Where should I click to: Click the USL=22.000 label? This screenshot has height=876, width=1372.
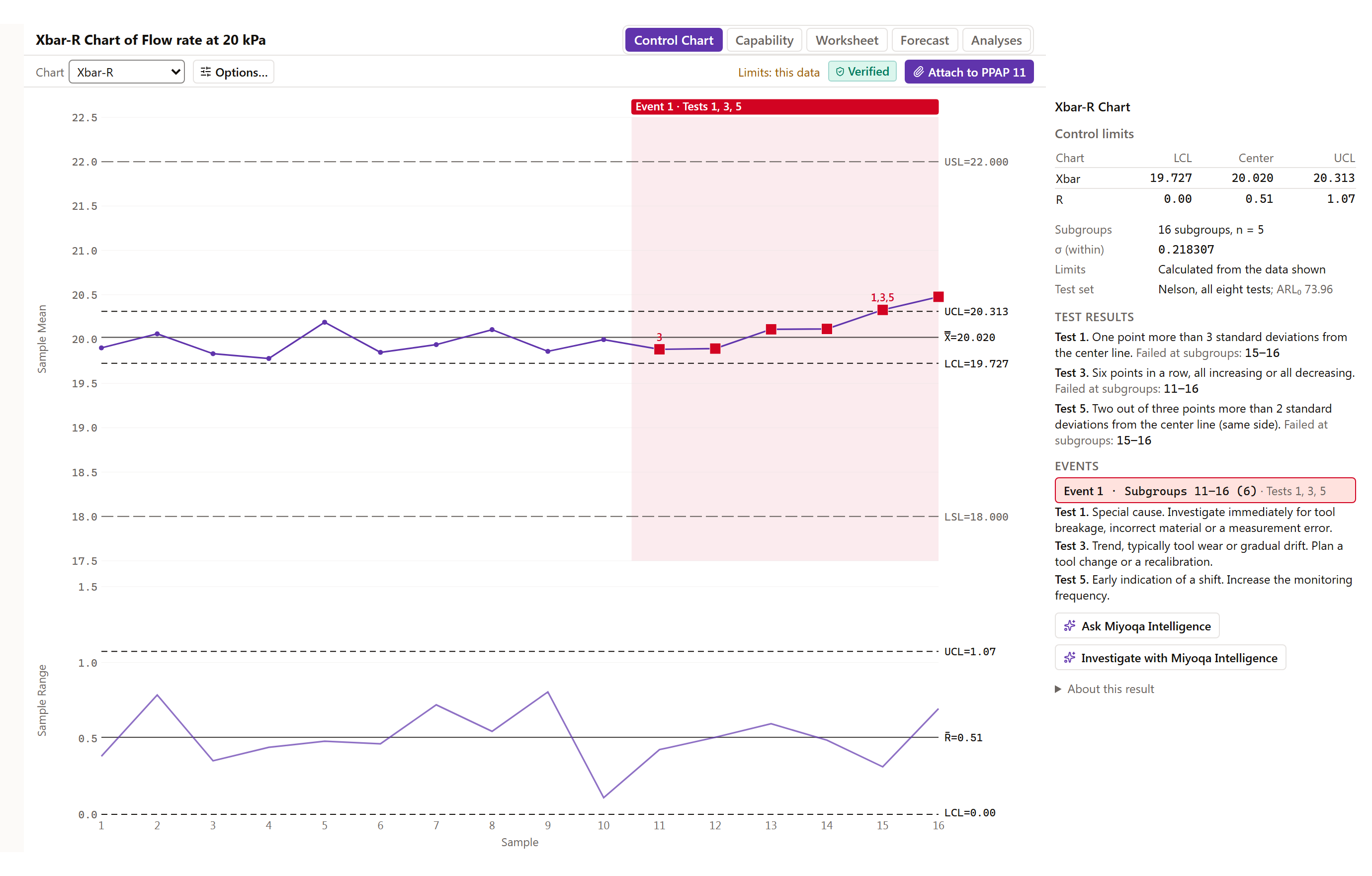[x=976, y=161]
